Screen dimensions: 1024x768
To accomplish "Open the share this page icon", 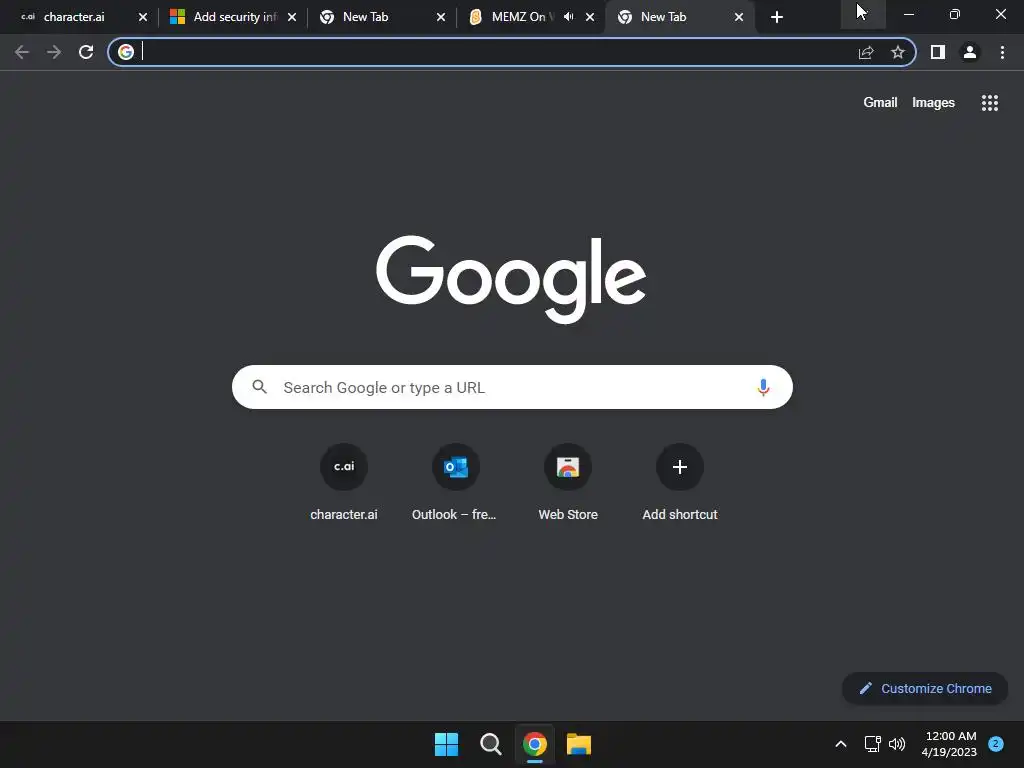I will pos(866,52).
